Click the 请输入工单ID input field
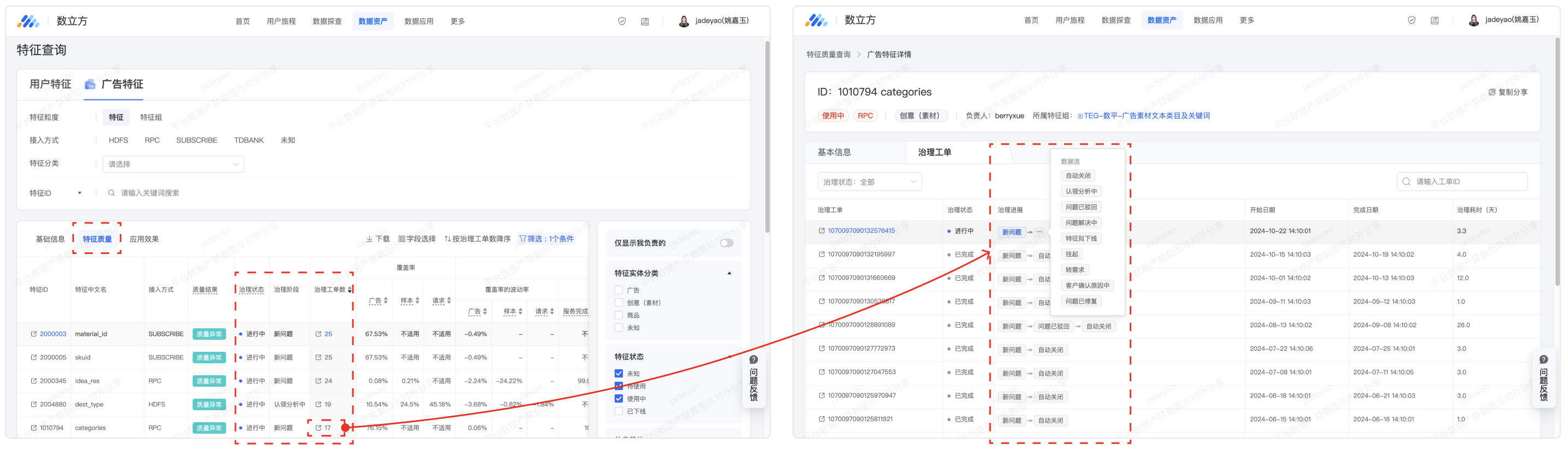The image size is (1568, 449). (x=1461, y=181)
